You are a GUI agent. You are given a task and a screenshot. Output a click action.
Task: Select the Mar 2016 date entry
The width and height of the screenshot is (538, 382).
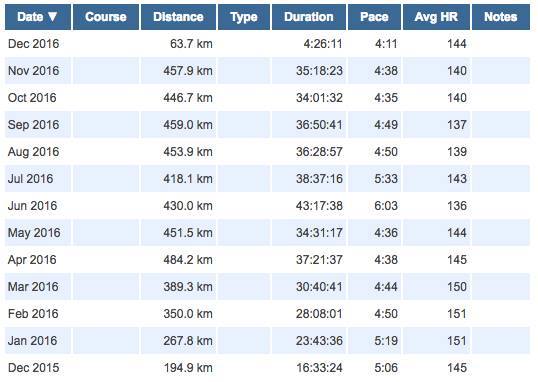coord(33,287)
